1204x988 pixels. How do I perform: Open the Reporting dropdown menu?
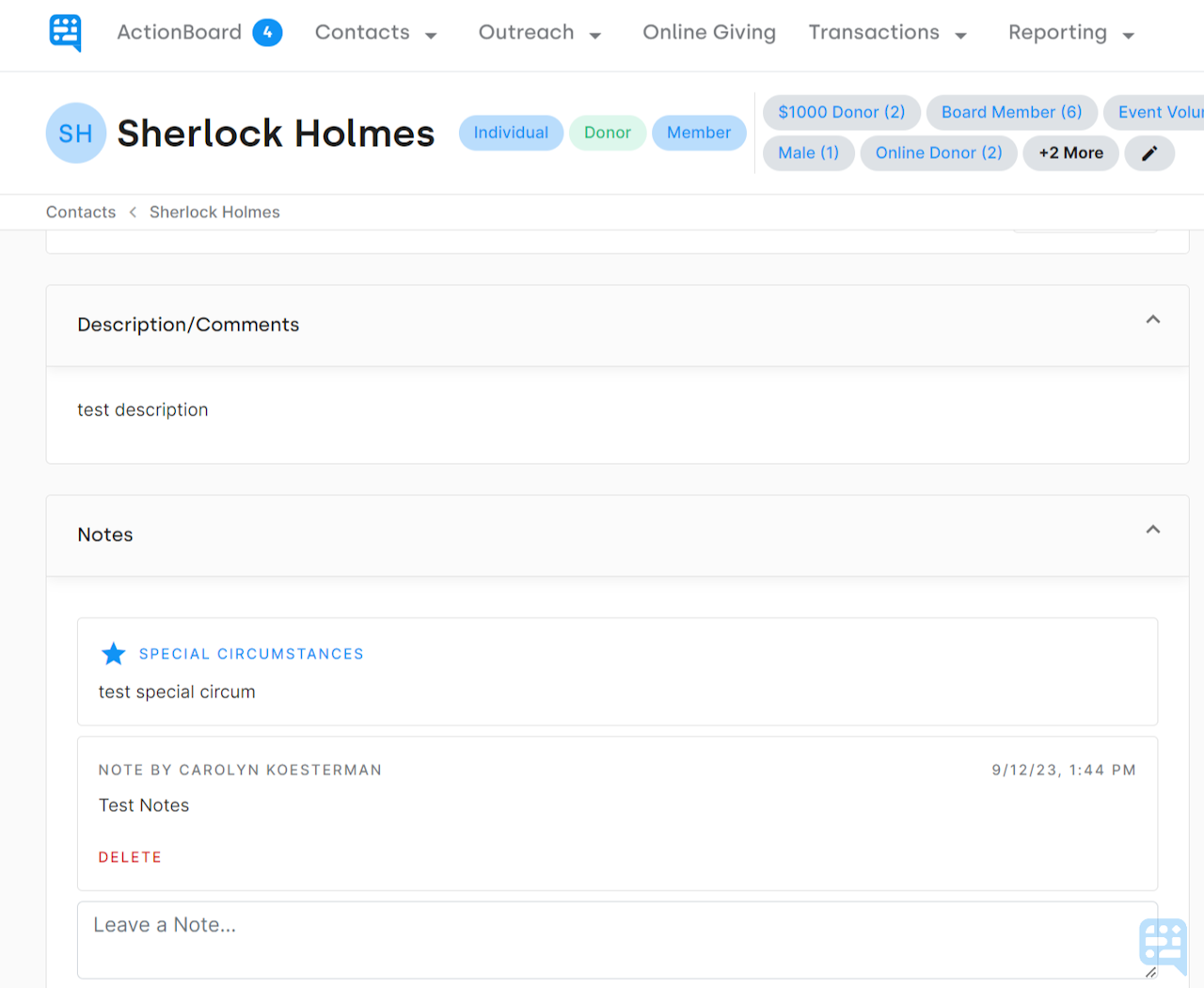(1071, 33)
